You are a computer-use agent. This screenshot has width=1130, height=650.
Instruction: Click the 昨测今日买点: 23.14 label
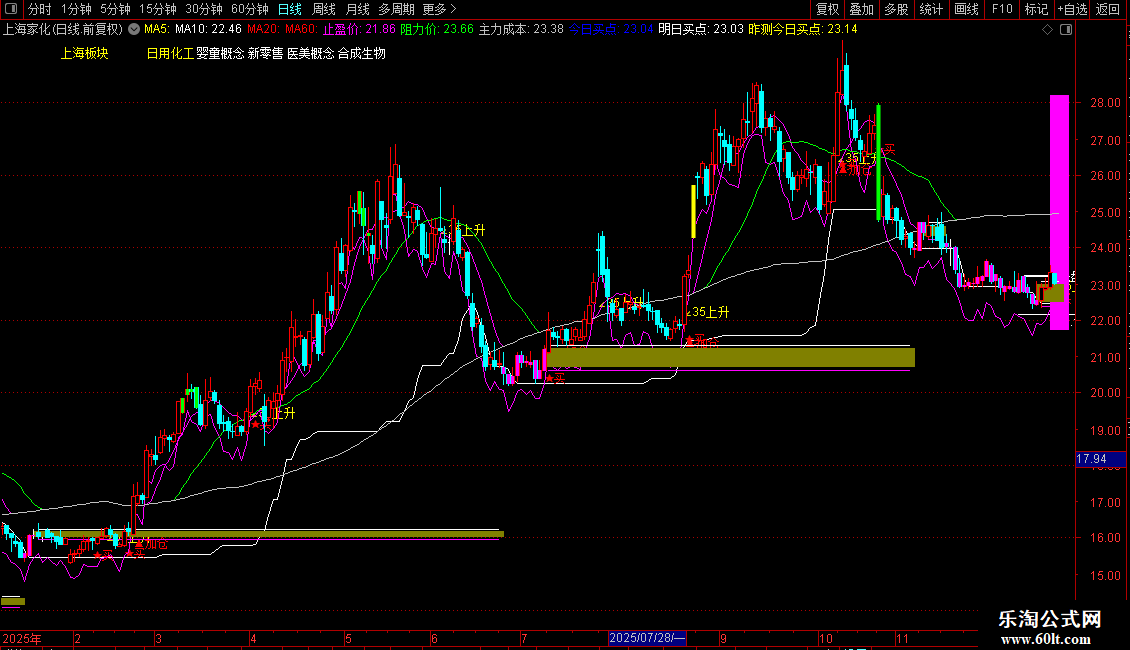click(x=803, y=30)
